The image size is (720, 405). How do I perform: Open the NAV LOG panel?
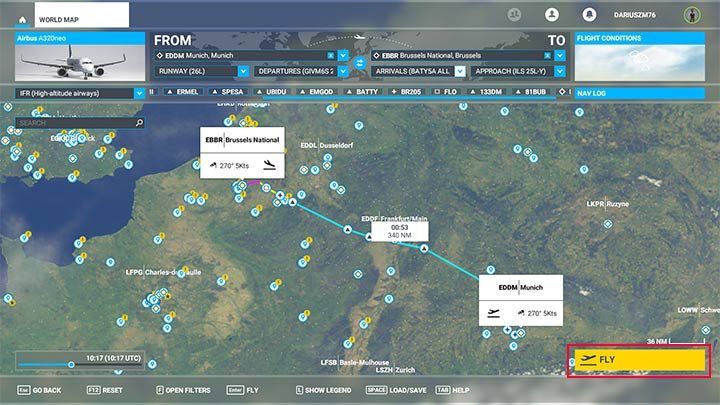640,93
